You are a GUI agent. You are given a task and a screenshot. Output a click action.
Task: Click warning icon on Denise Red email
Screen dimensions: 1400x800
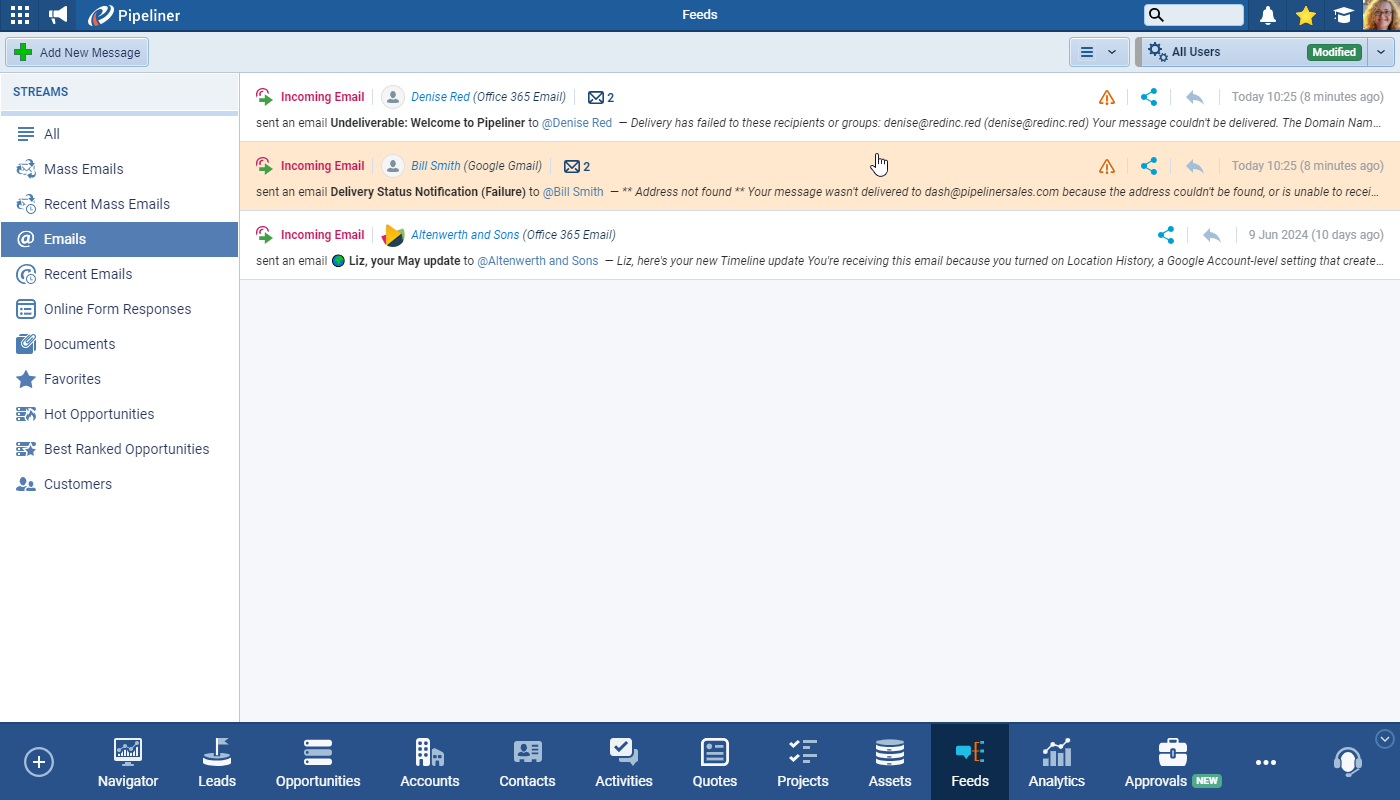1106,97
